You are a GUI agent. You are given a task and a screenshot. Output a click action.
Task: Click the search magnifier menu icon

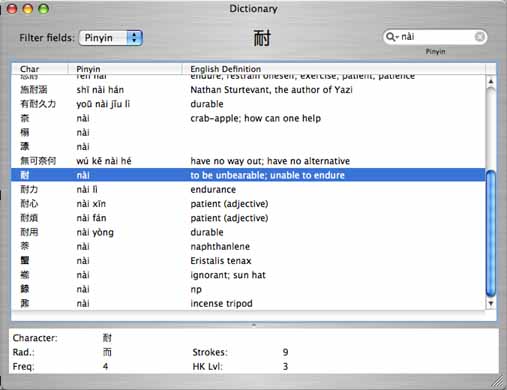pos(392,37)
